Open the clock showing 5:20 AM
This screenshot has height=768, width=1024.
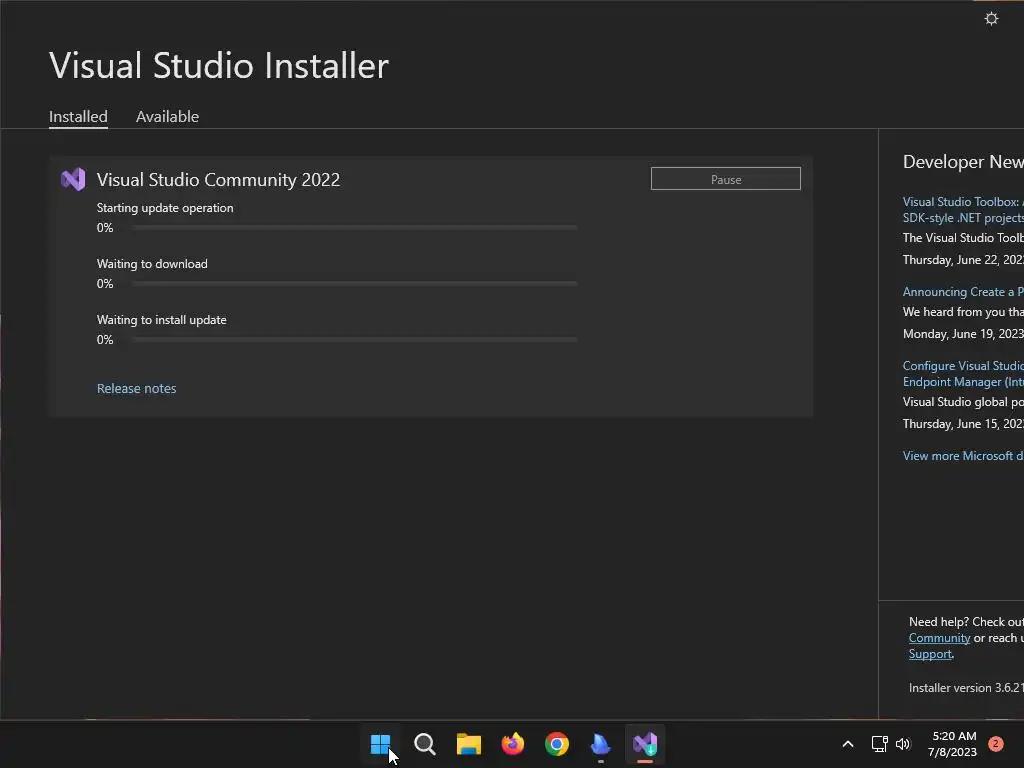click(x=953, y=744)
